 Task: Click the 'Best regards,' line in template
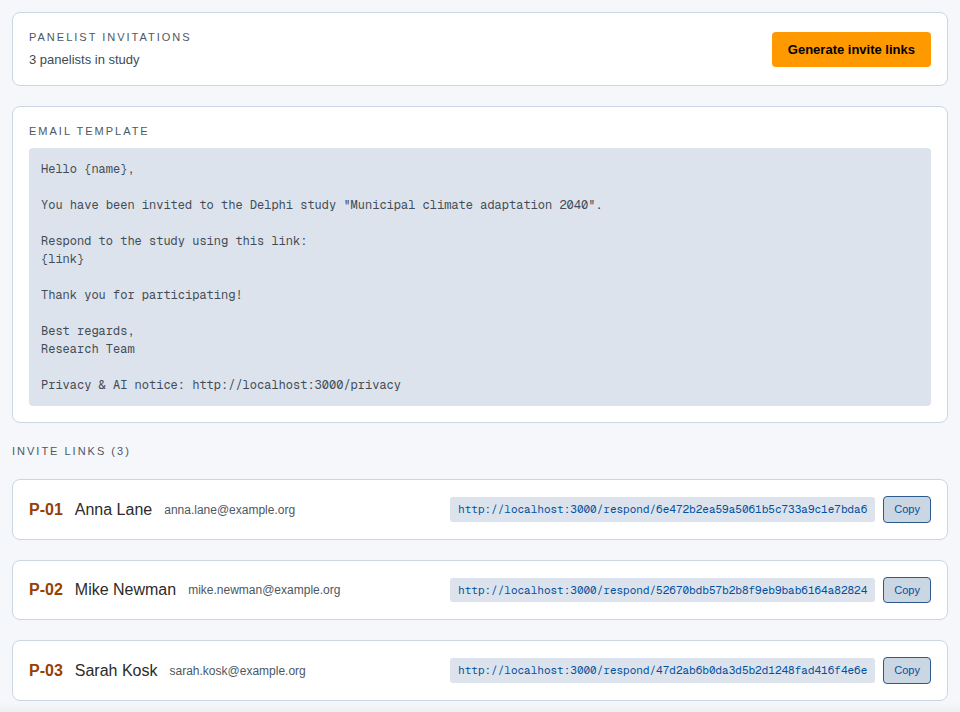pyautogui.click(x=88, y=331)
